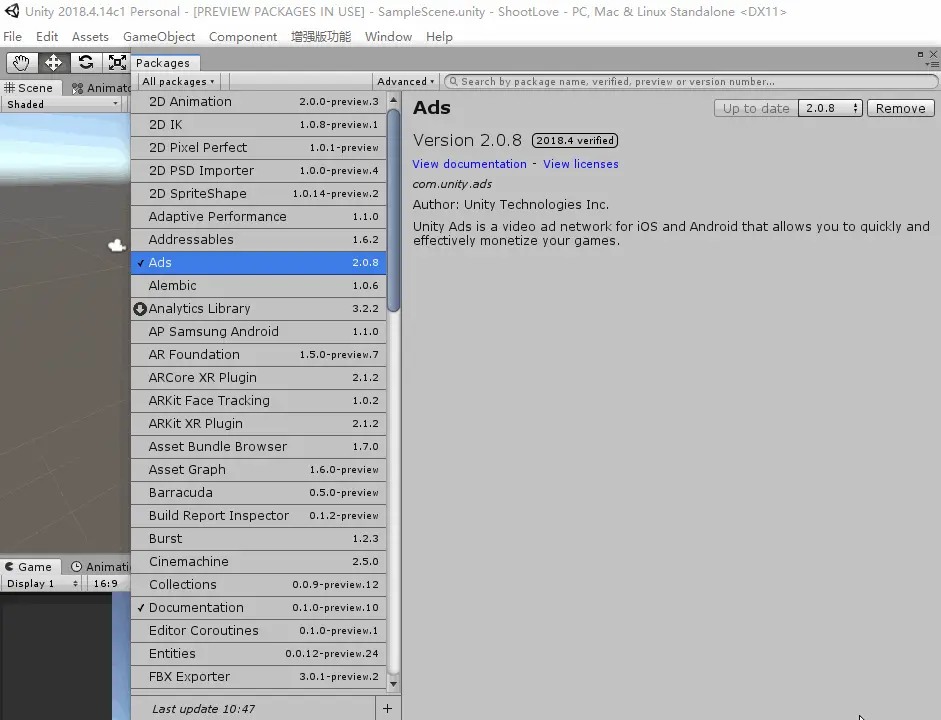Select the Addressables package

pos(259,240)
